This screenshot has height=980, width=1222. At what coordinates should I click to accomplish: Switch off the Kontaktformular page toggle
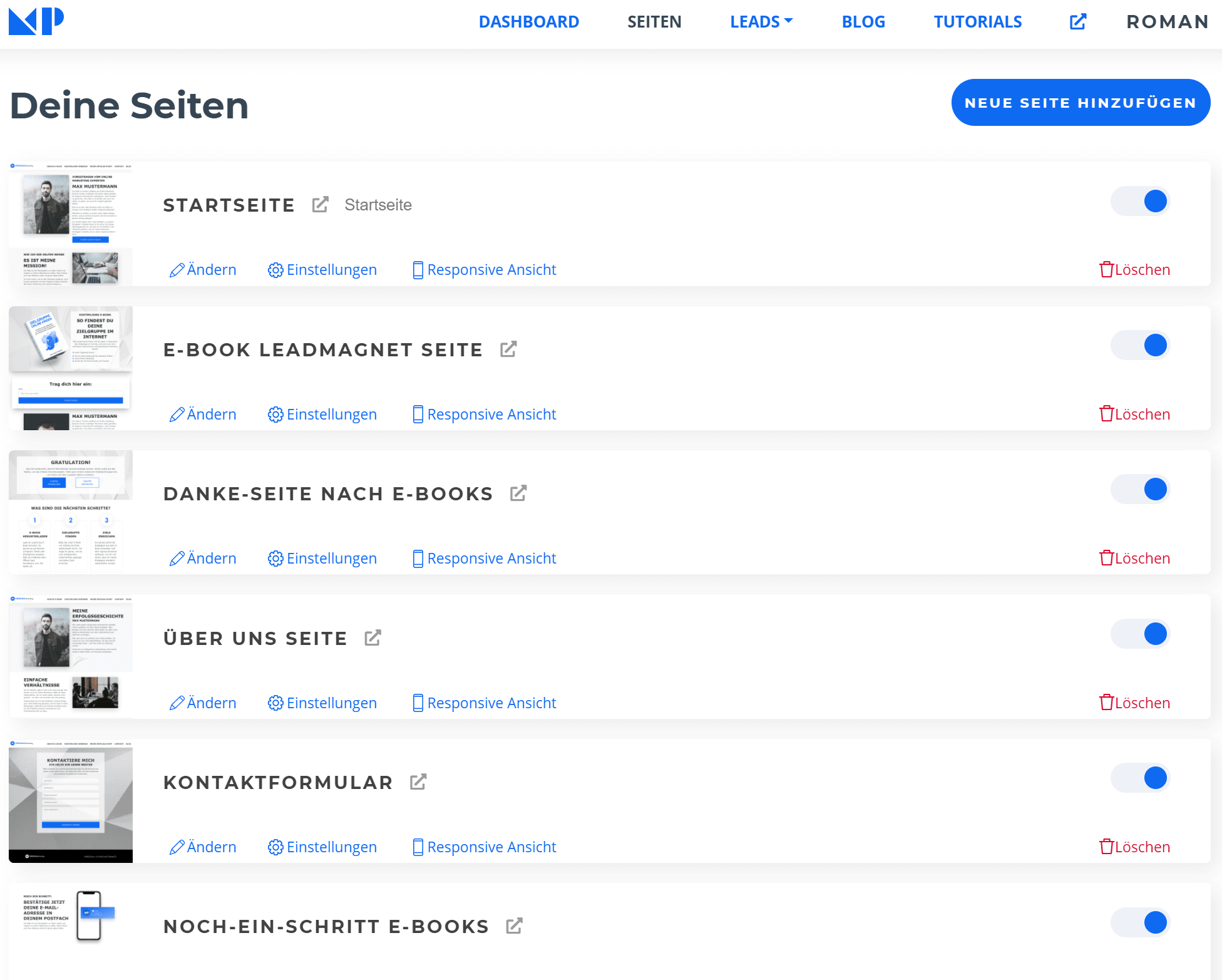point(1141,778)
